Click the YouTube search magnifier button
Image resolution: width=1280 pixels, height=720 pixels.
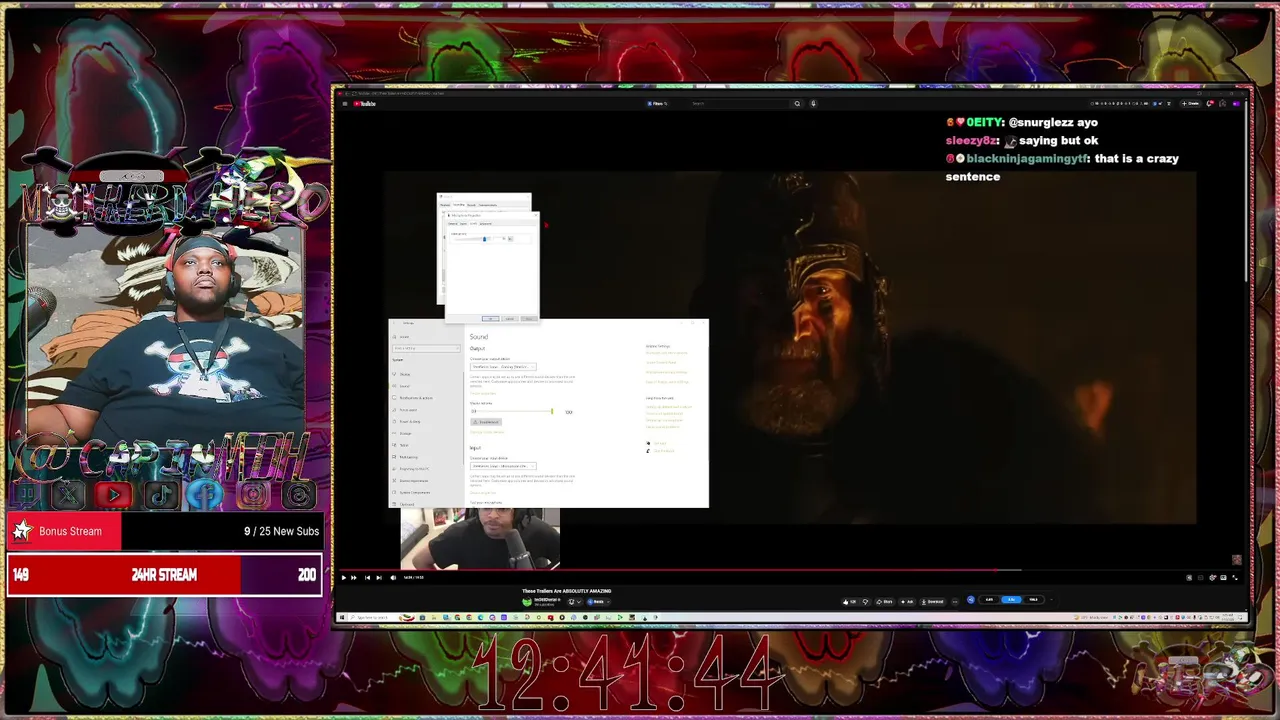[797, 103]
